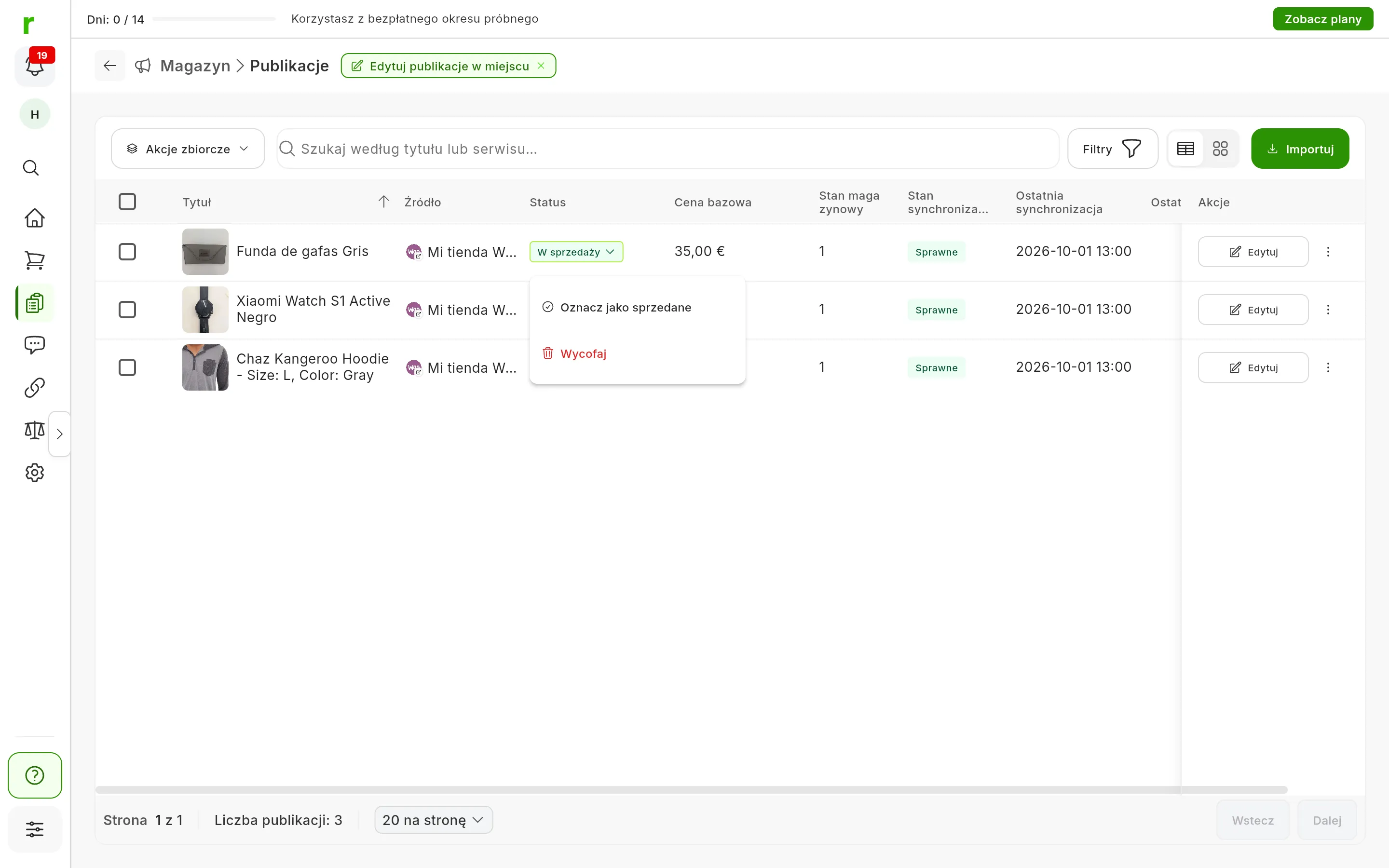Open Akcje zbiorcze dropdown

tap(188, 149)
